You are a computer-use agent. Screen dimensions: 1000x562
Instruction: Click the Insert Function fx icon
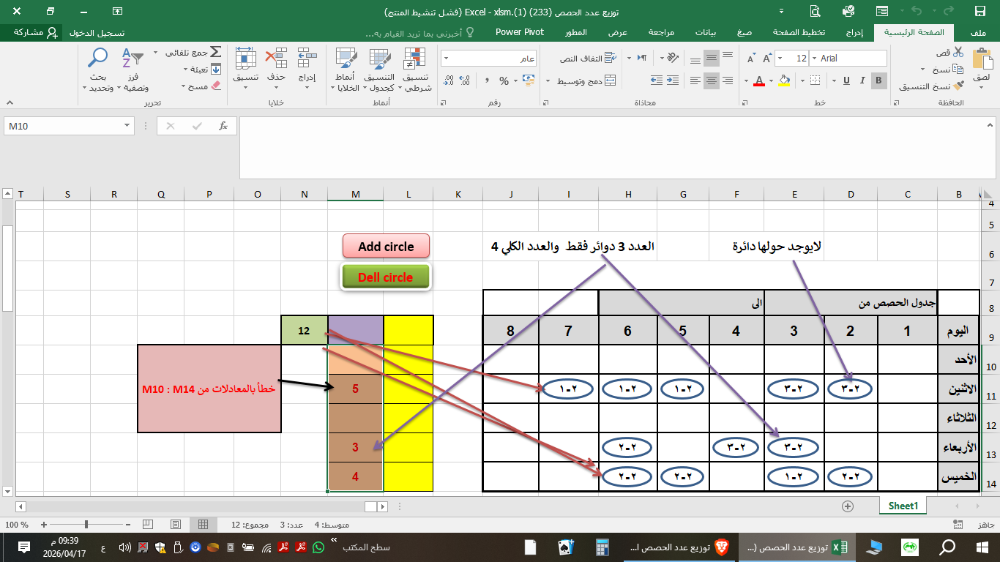(222, 126)
